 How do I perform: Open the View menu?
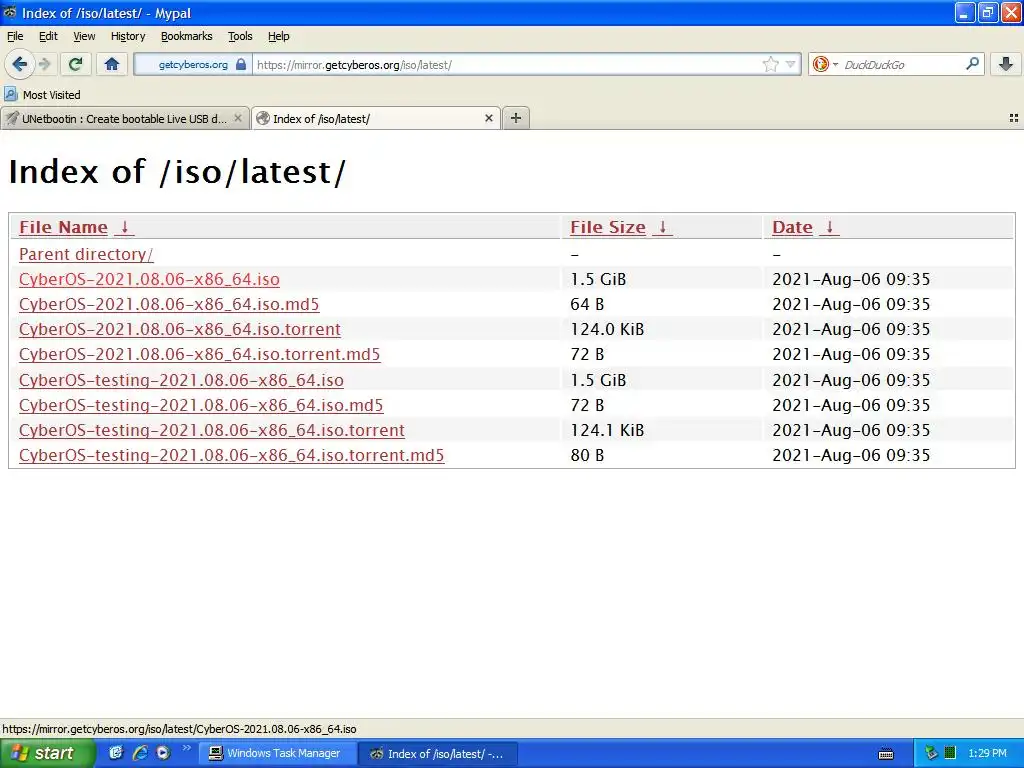click(x=84, y=36)
